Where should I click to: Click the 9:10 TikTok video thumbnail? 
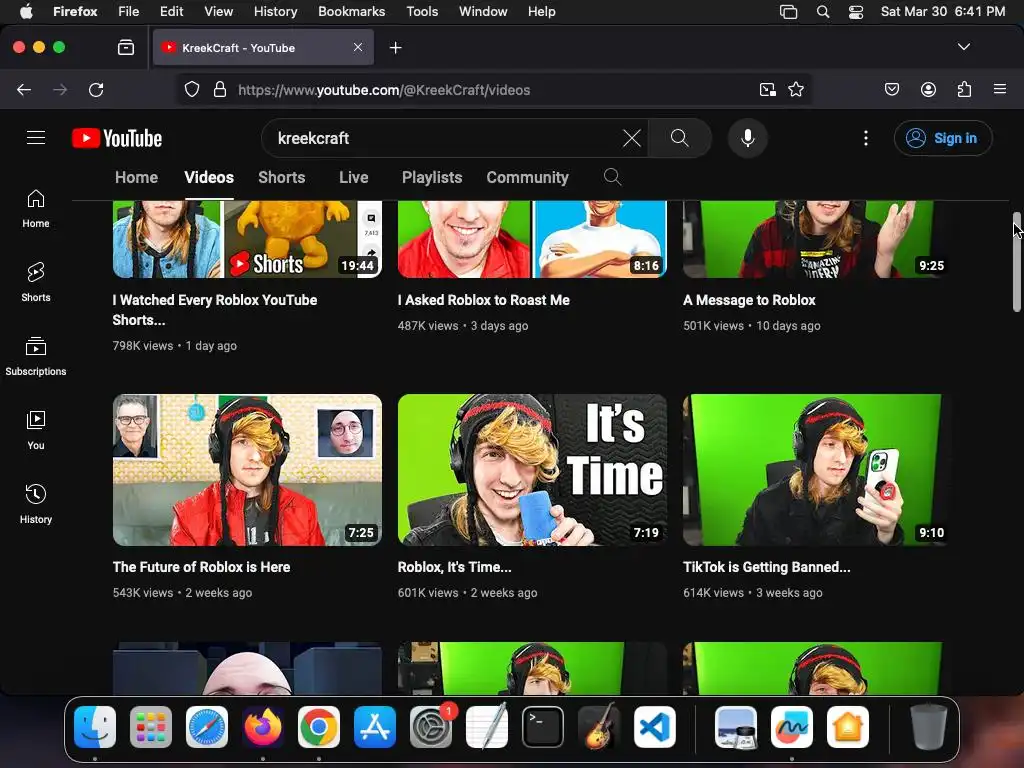point(816,470)
